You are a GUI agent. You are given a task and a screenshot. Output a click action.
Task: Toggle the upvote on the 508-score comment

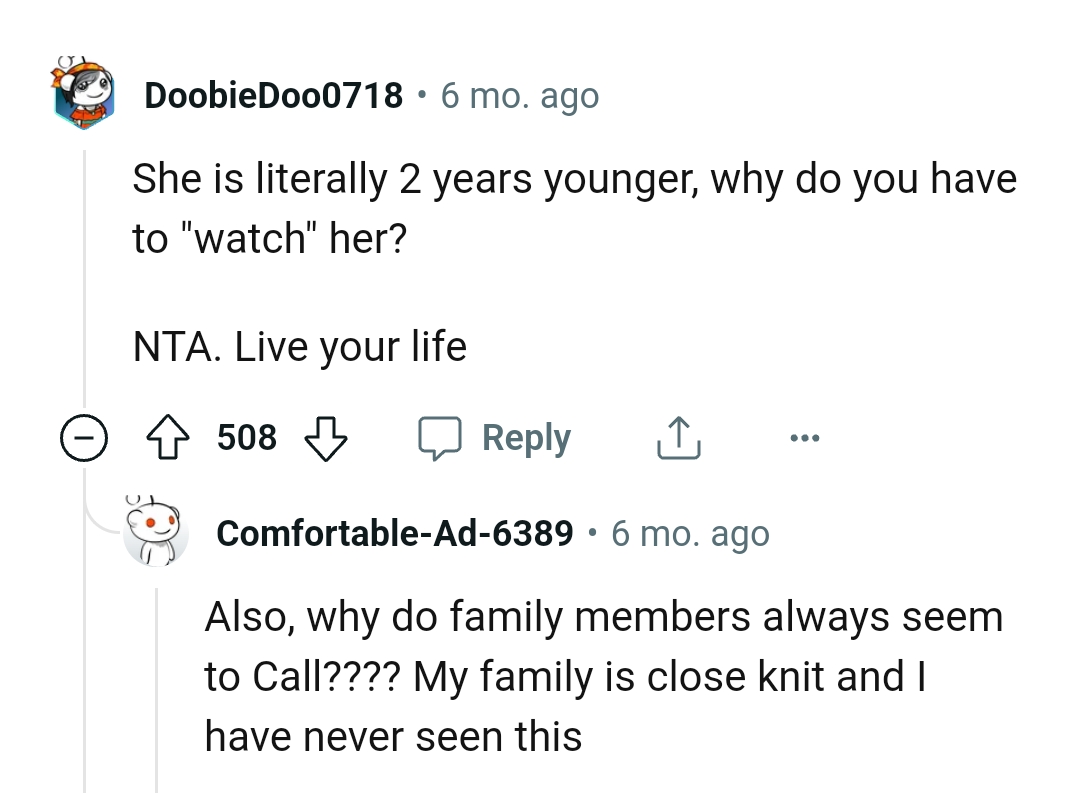click(x=168, y=437)
